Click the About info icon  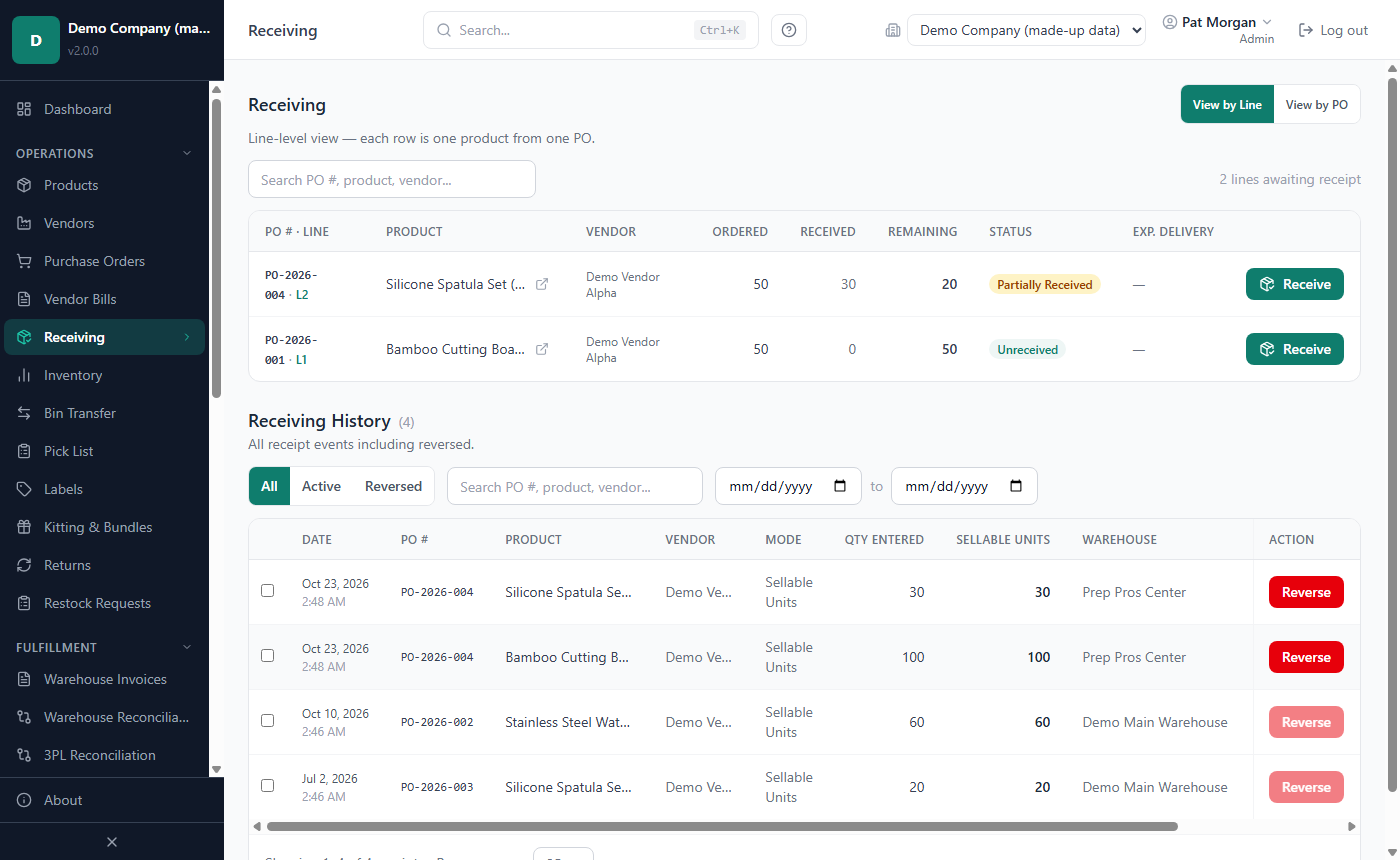tap(24, 800)
